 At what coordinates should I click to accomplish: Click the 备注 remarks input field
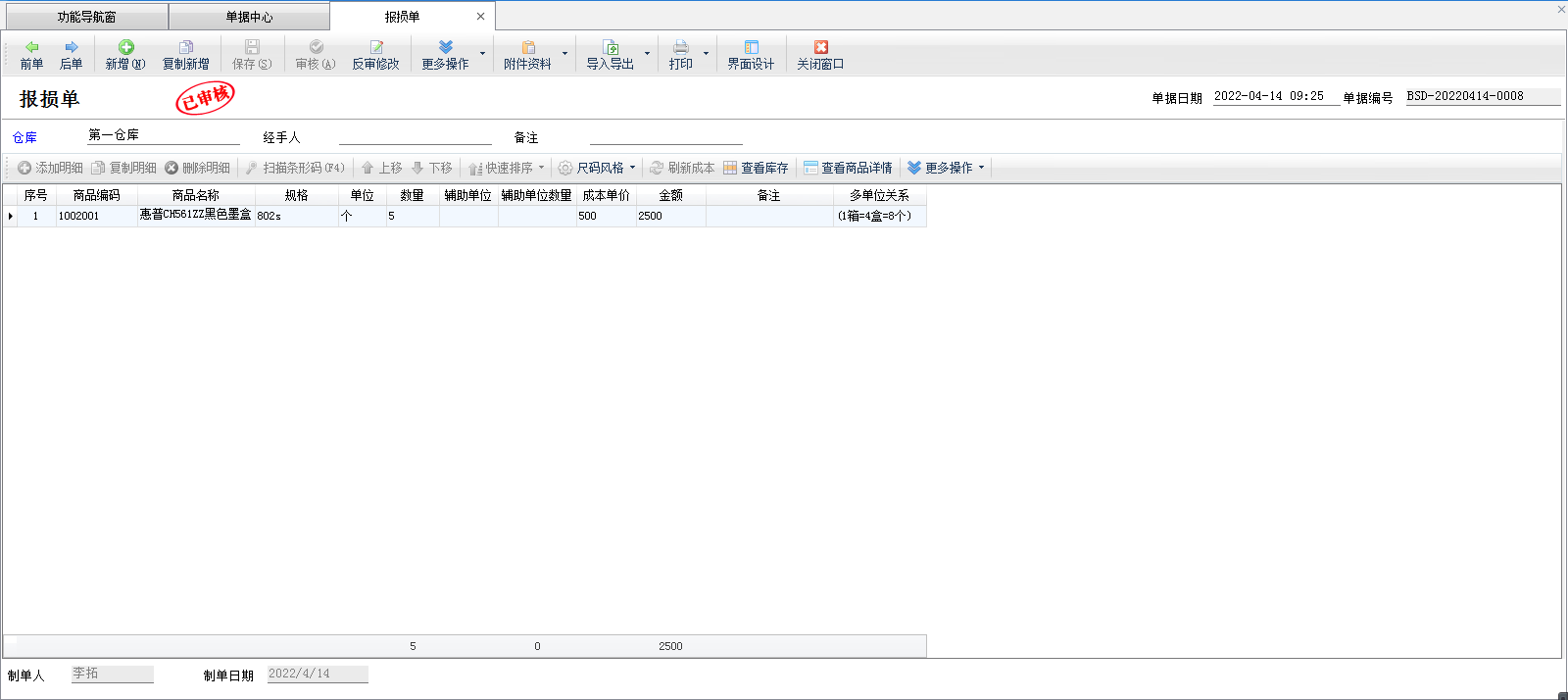665,136
